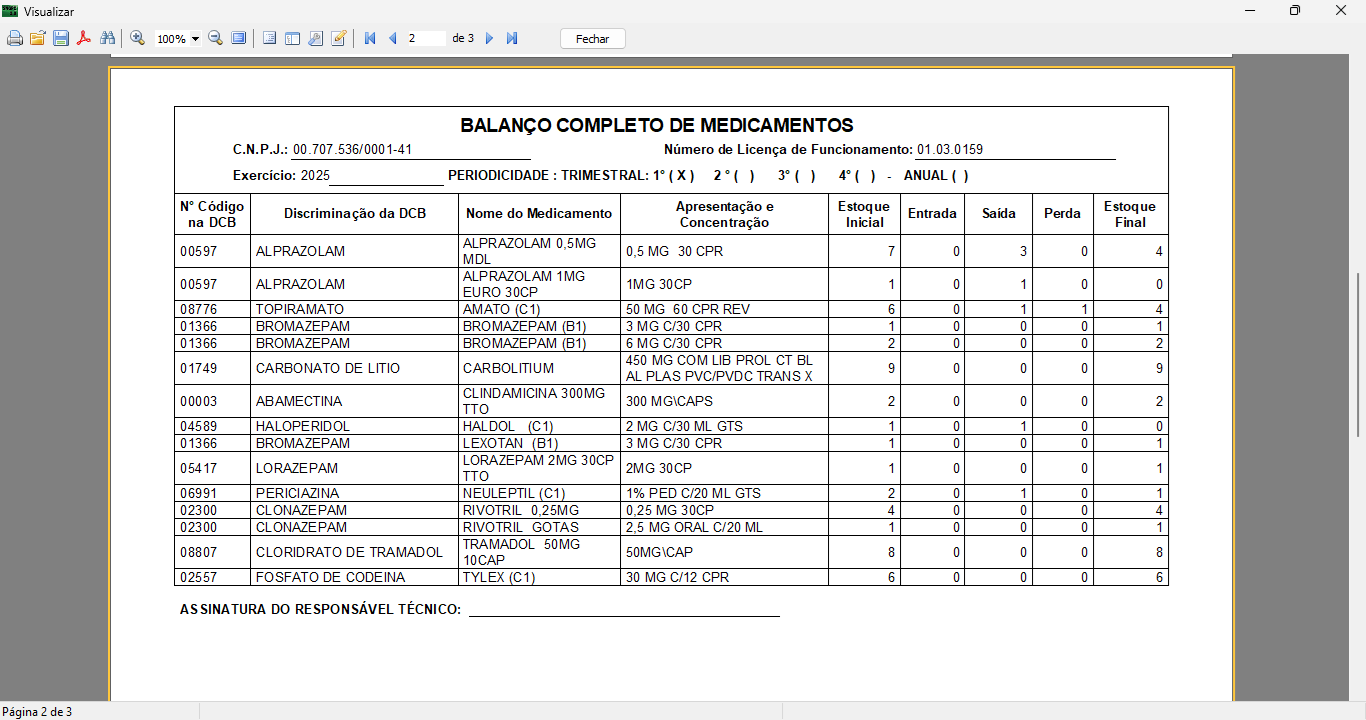Go to the first page
This screenshot has width=1366, height=720.
pyautogui.click(x=370, y=39)
